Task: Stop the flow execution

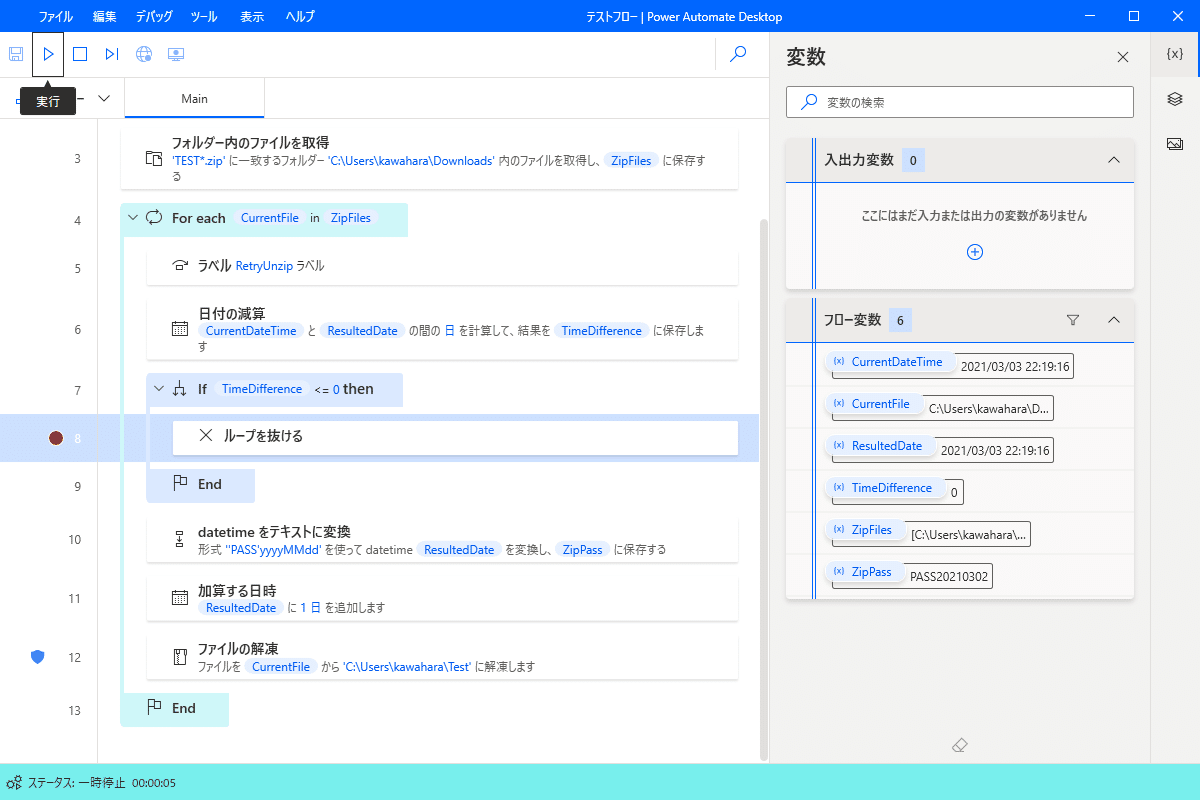Action: [x=80, y=54]
